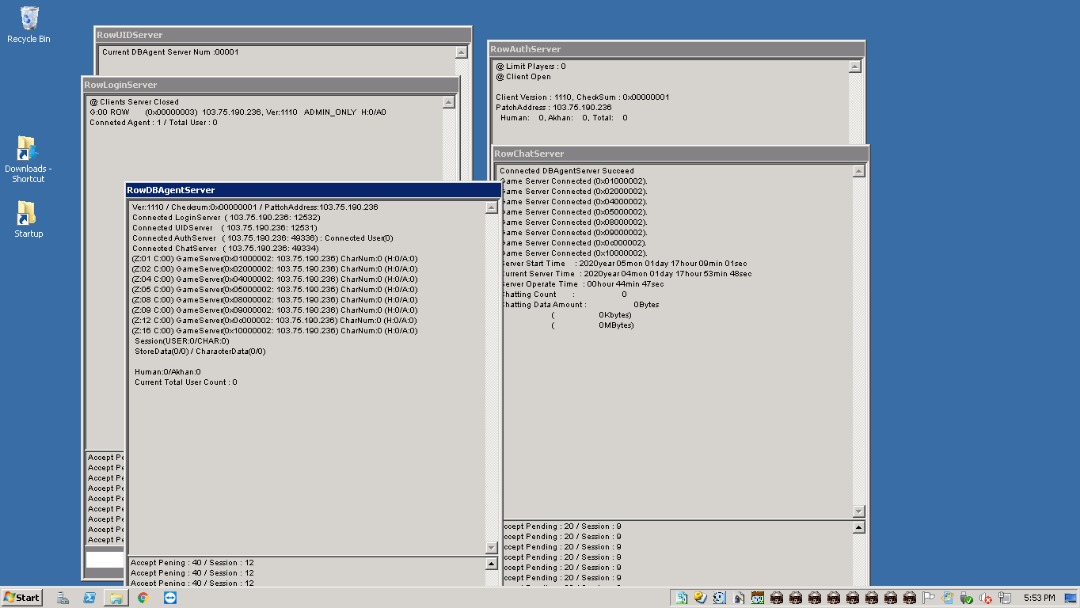1080x608 pixels.
Task: Activate the RowLoginServer window title bar
Action: [270, 85]
